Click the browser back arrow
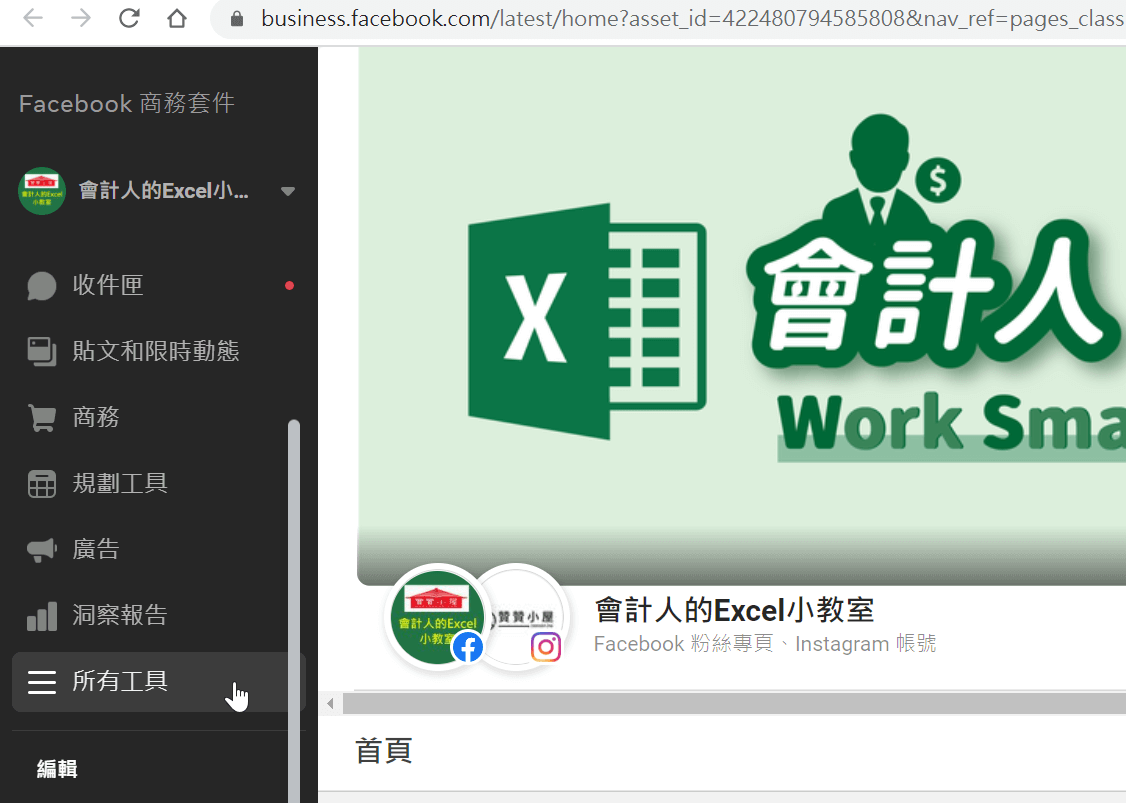The width and height of the screenshot is (1126, 803). click(33, 18)
